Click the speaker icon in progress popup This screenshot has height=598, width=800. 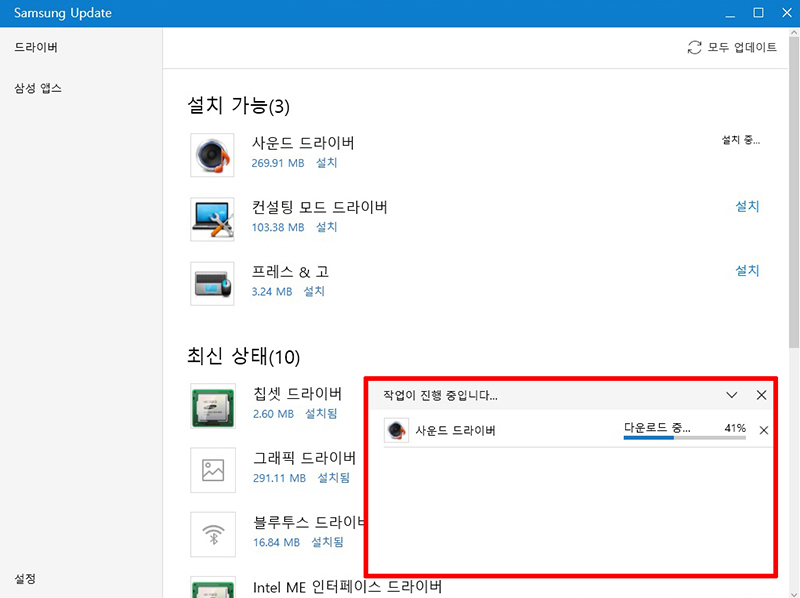click(x=396, y=431)
